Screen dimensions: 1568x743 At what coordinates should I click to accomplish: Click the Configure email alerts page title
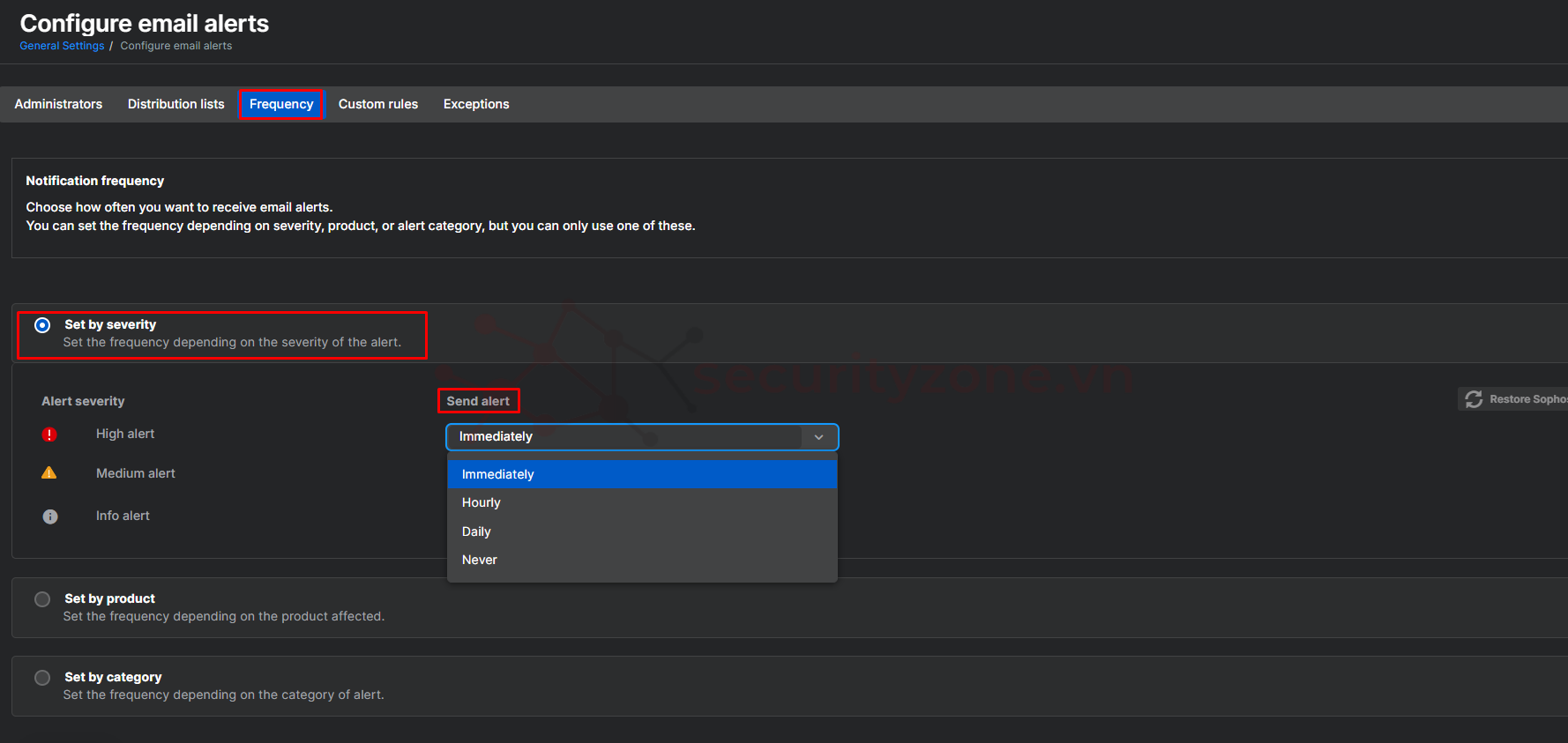click(x=145, y=24)
